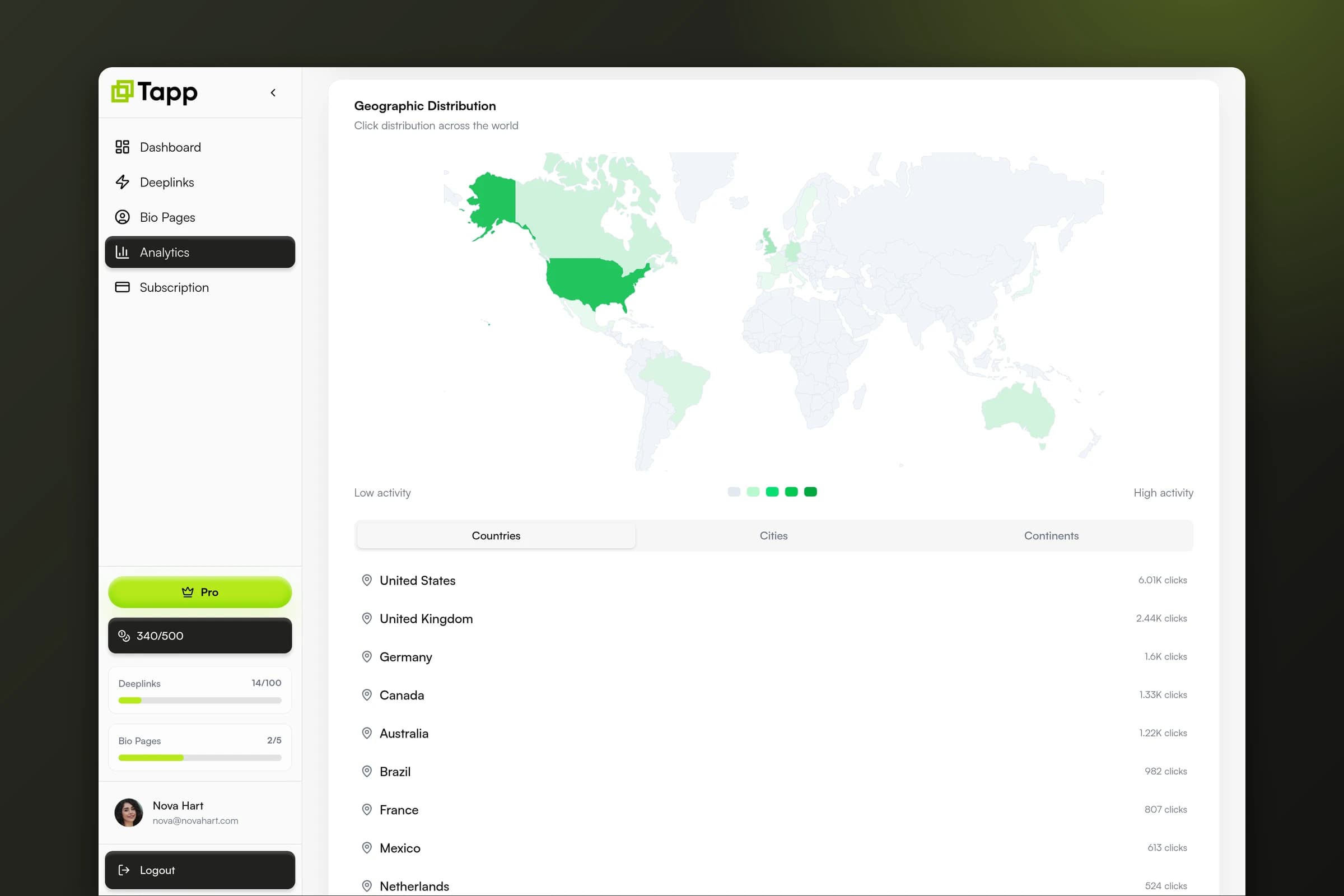The width and height of the screenshot is (1344, 896).
Task: Click Nova Hart's profile avatar
Action: pyautogui.click(x=129, y=813)
